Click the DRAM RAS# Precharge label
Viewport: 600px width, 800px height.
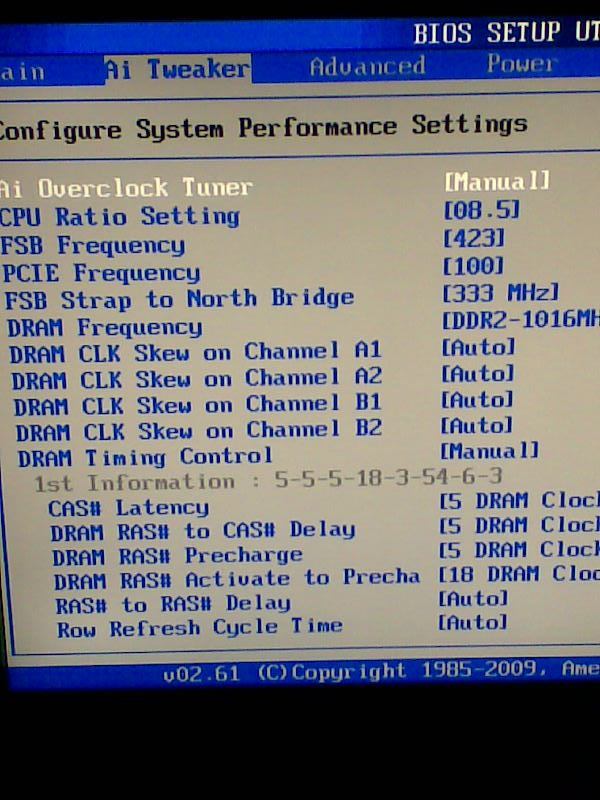coord(178,556)
